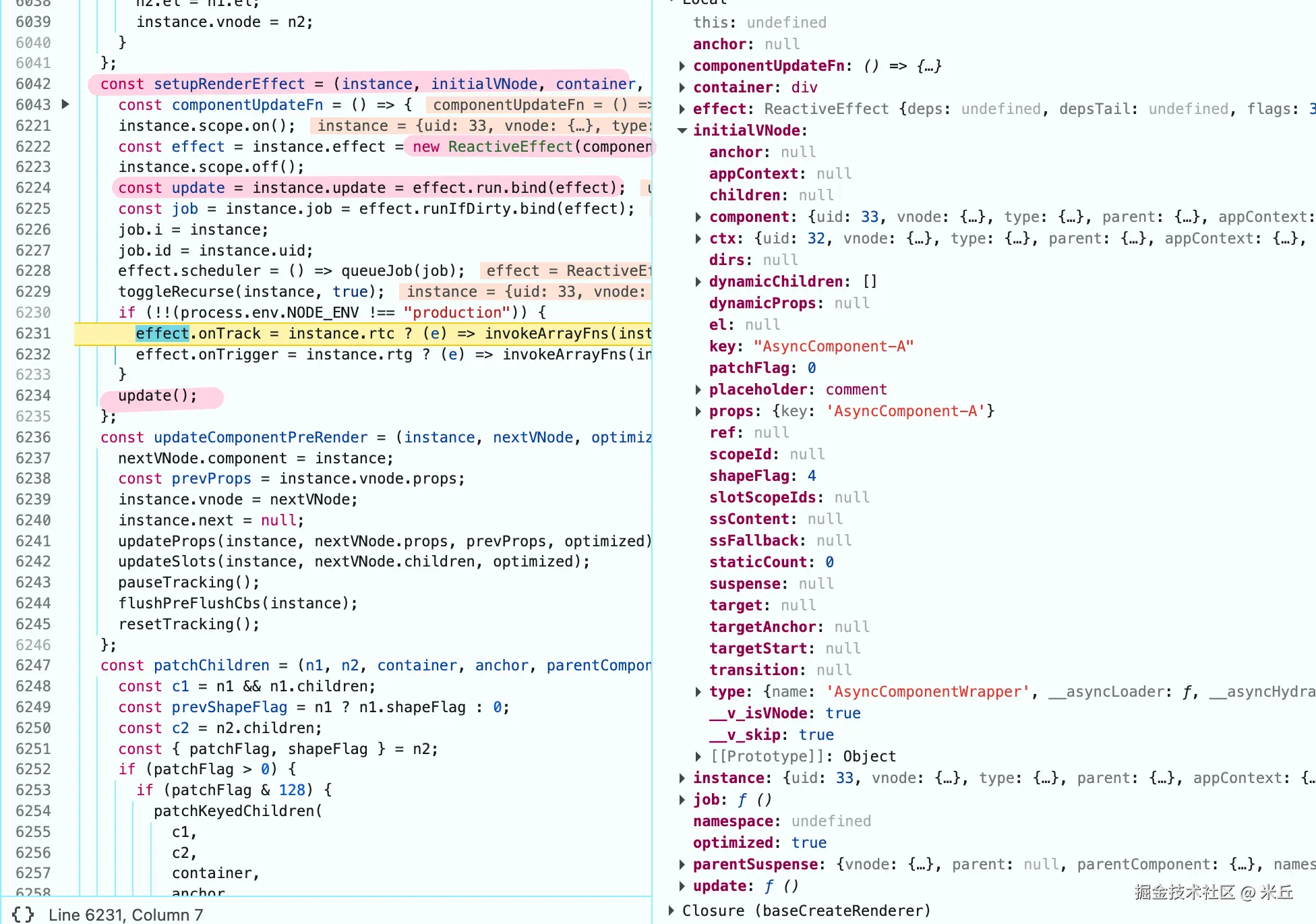Expand the effect: ReactiveEffect entry
This screenshot has height=924, width=1316.
click(682, 109)
